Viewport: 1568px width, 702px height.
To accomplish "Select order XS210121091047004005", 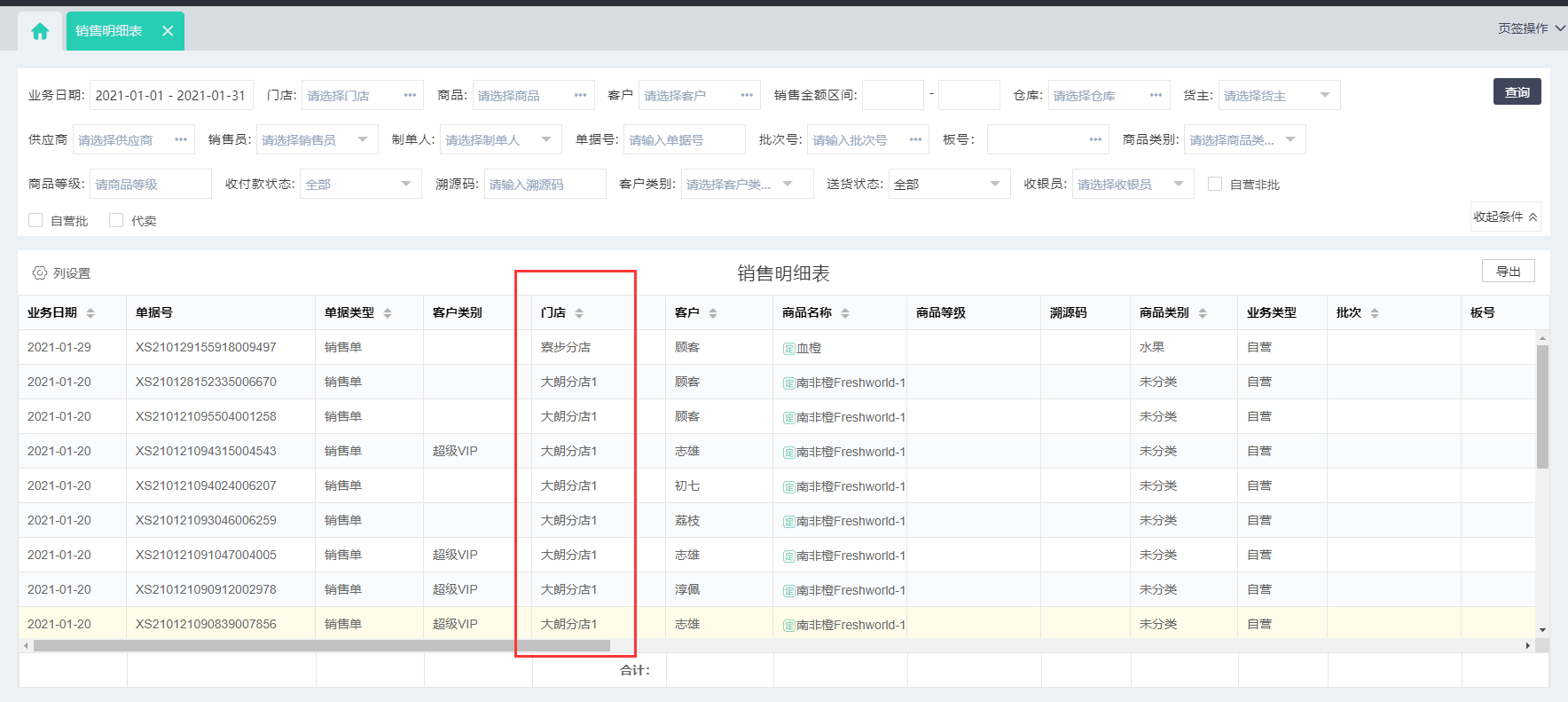I will 206,555.
